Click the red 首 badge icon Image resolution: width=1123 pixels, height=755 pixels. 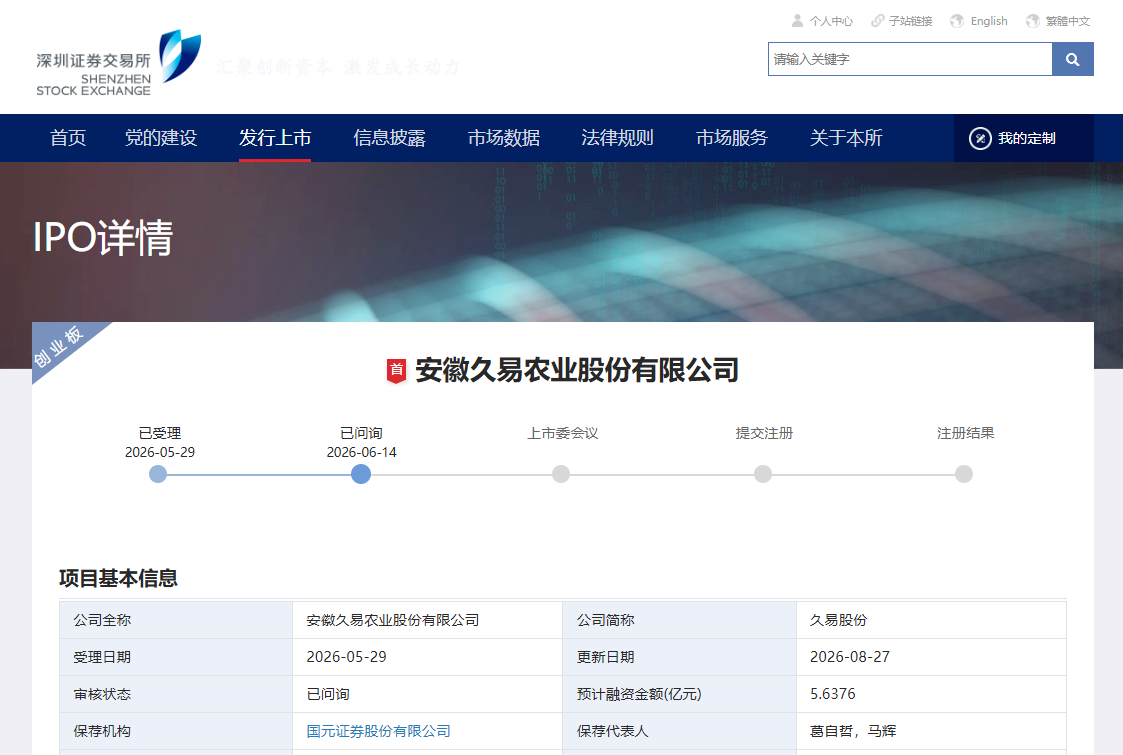coord(396,370)
